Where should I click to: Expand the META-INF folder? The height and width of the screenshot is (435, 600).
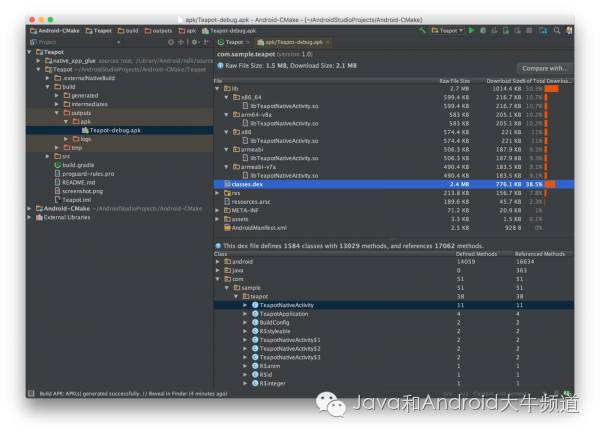click(x=218, y=210)
